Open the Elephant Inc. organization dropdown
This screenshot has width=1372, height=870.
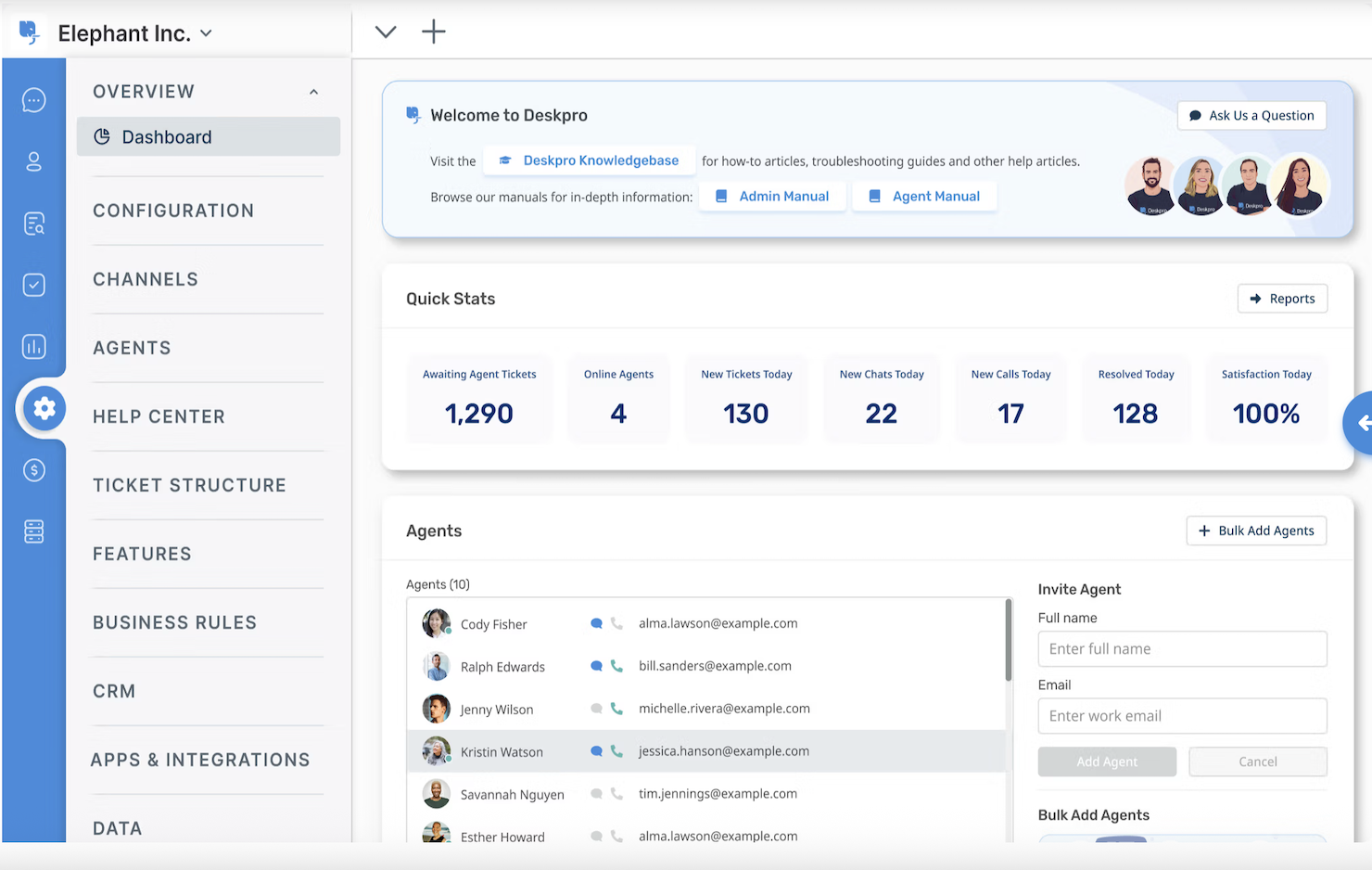coord(135,32)
